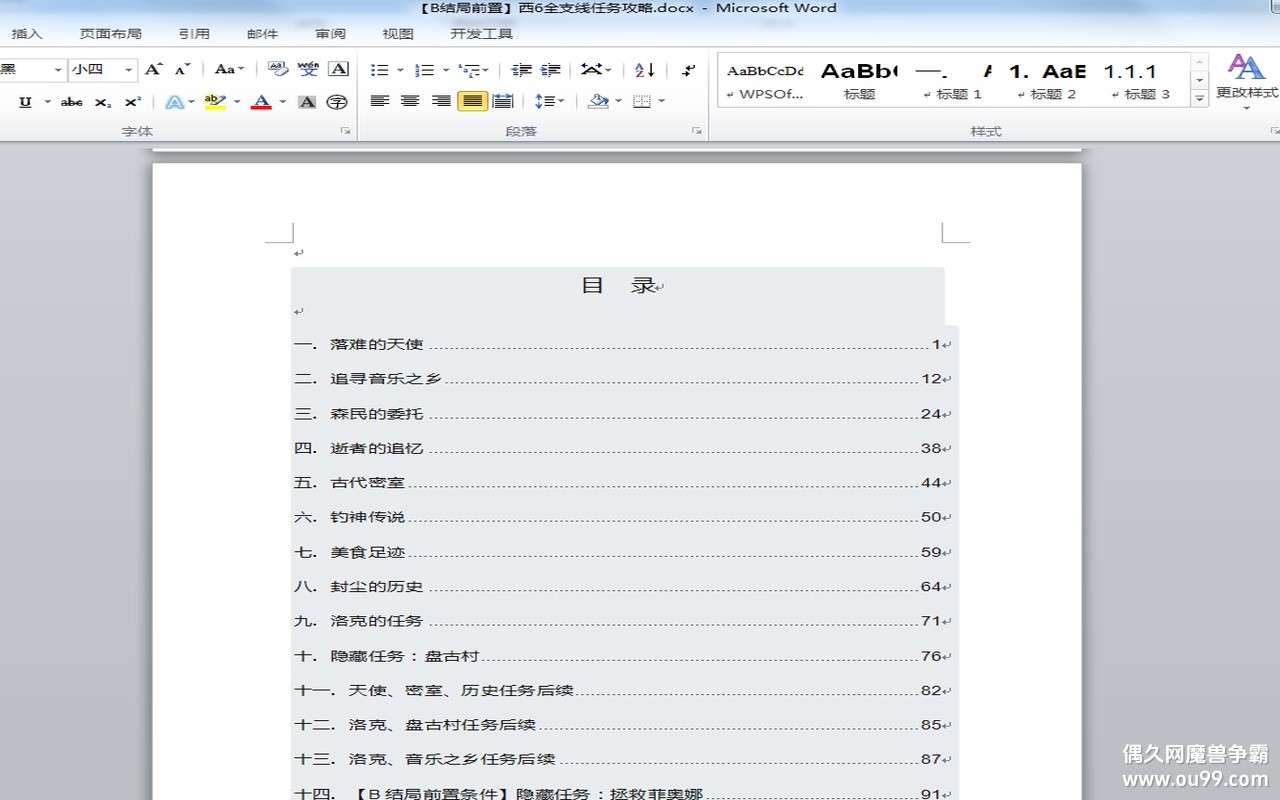Image resolution: width=1280 pixels, height=800 pixels.
Task: Click the 更改样式 button
Action: tap(1246, 78)
